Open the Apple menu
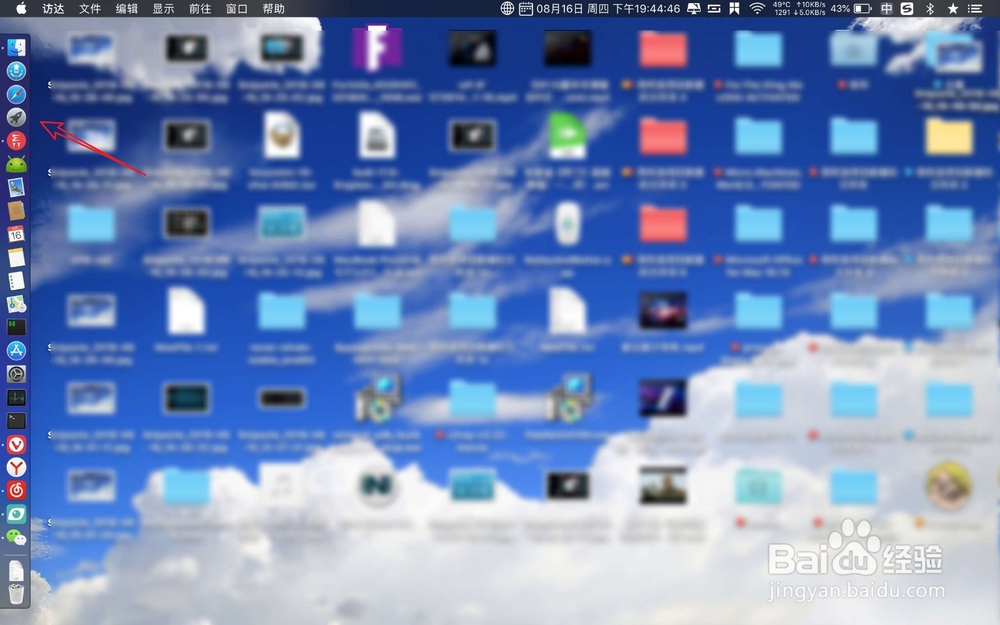This screenshot has width=1000, height=625. point(21,8)
